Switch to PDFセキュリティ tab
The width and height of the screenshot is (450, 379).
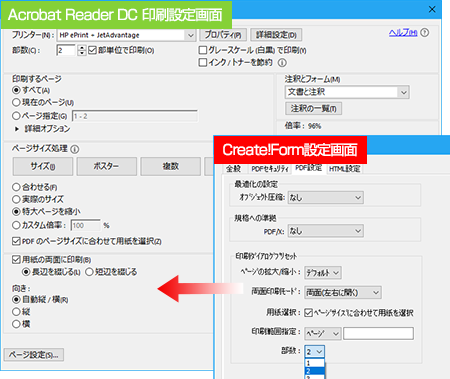tap(270, 169)
